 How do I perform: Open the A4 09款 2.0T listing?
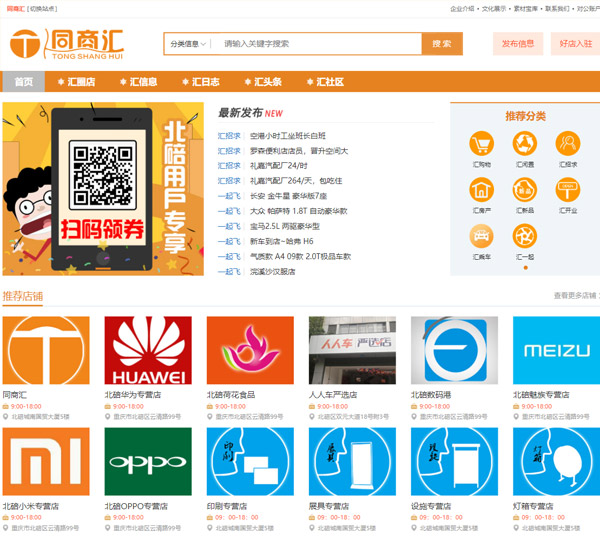[x=300, y=256]
